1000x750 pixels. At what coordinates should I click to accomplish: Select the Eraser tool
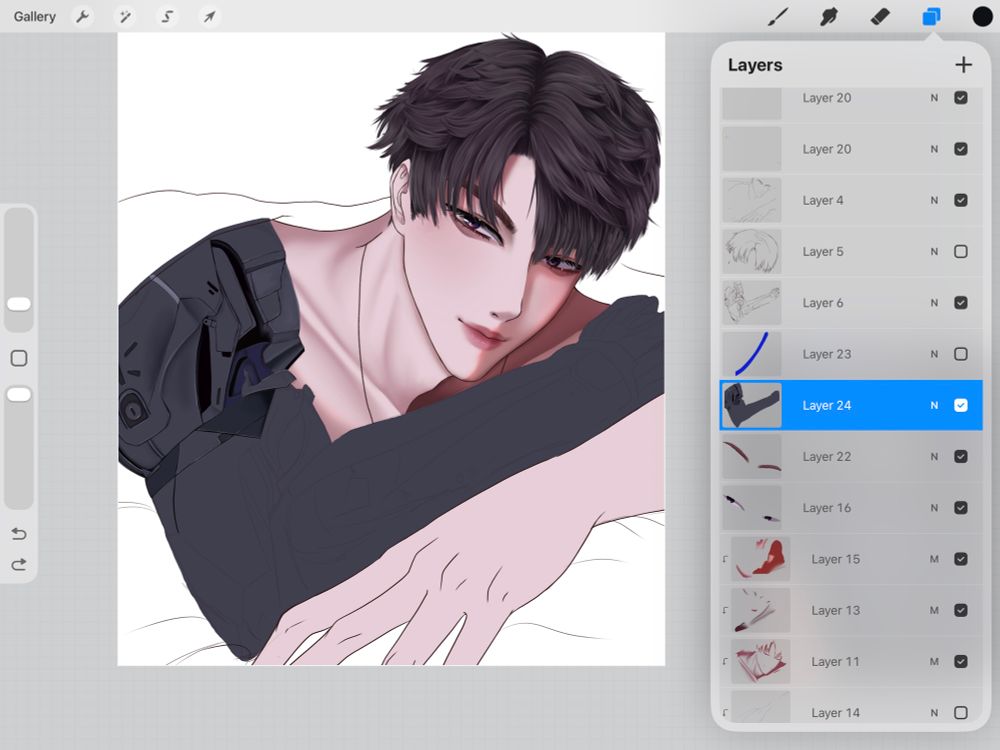pyautogui.click(x=880, y=17)
